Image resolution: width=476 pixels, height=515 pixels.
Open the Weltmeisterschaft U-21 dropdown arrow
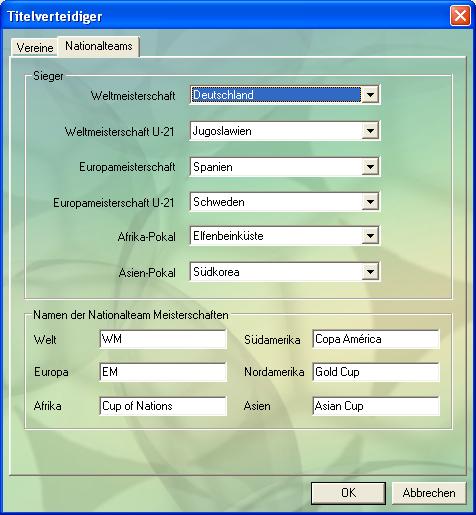tap(370, 131)
